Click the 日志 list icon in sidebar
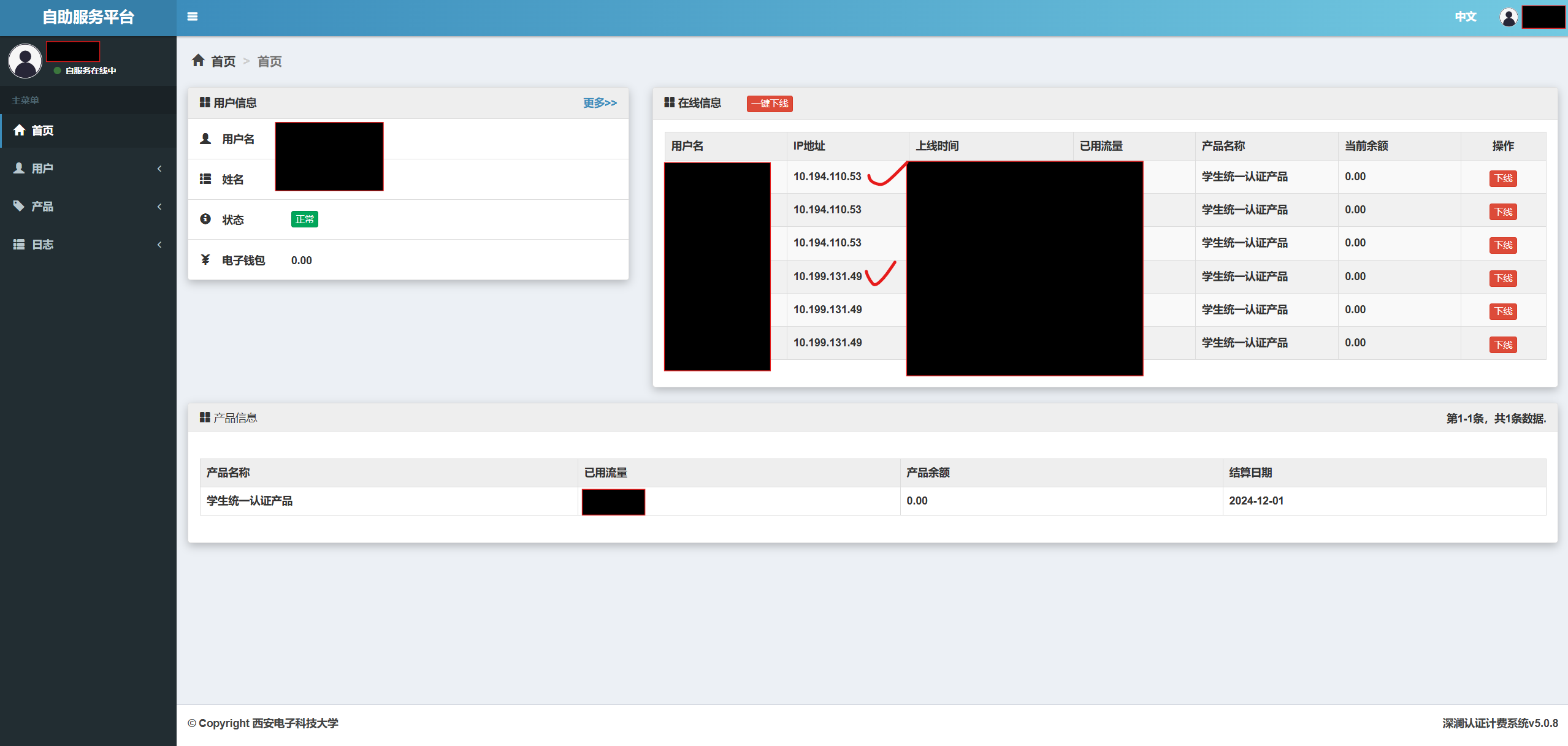The height and width of the screenshot is (746, 1568). [x=20, y=244]
